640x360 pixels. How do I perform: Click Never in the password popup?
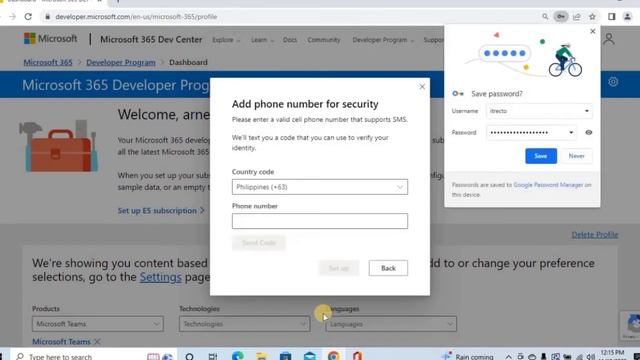(576, 156)
